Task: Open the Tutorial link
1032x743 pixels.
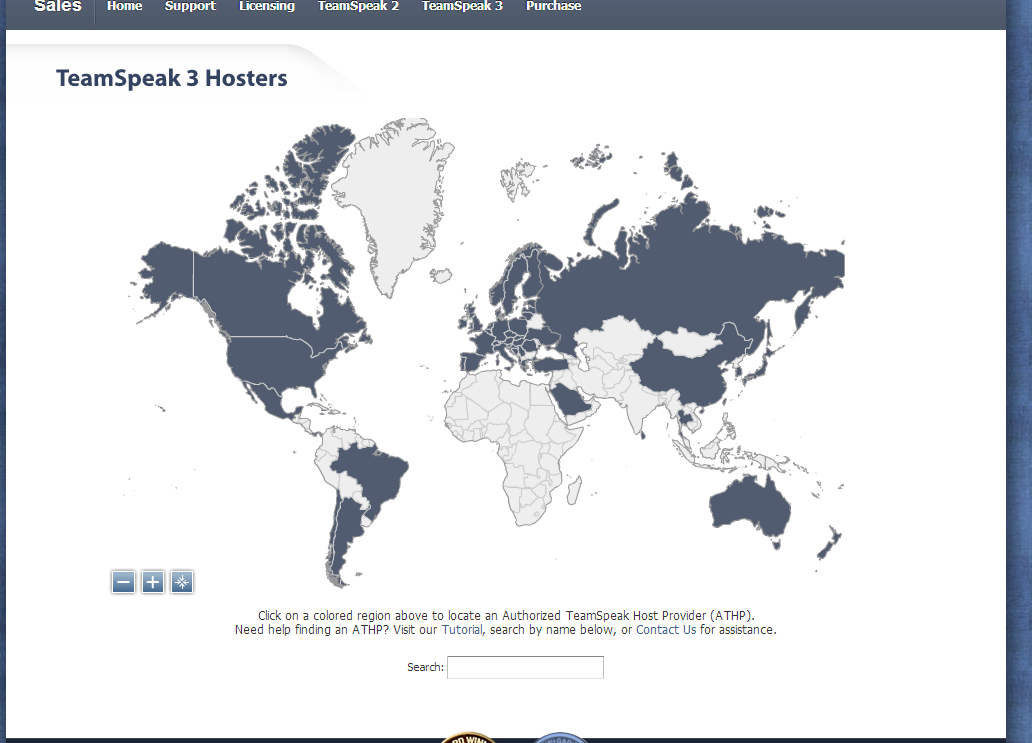Action: point(462,630)
